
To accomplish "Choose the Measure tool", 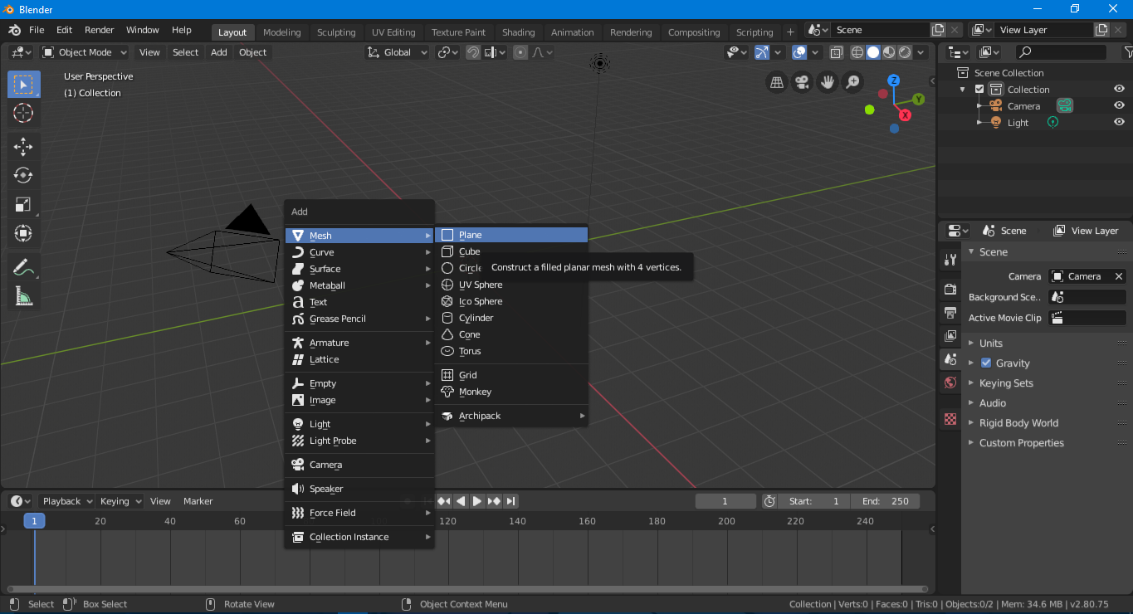I will point(23,296).
